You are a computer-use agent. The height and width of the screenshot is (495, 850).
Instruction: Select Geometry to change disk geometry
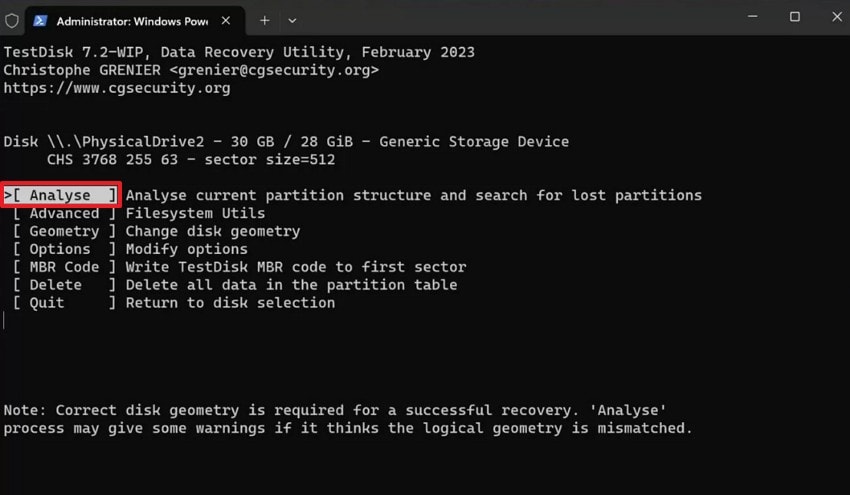[x=64, y=231]
